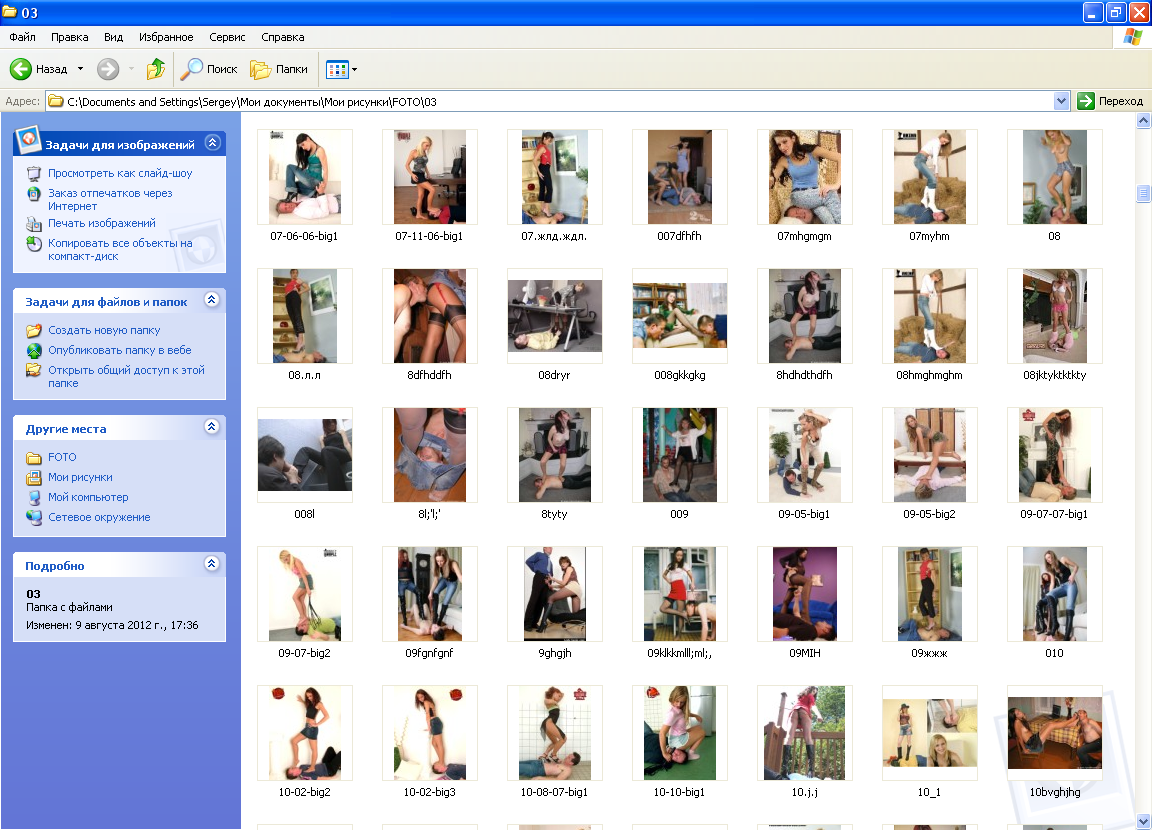Click the folder icon in the address bar
The width and height of the screenshot is (1152, 830).
56,101
